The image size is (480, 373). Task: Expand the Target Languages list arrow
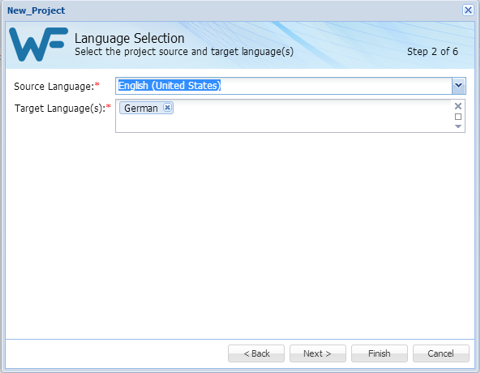coord(458,126)
